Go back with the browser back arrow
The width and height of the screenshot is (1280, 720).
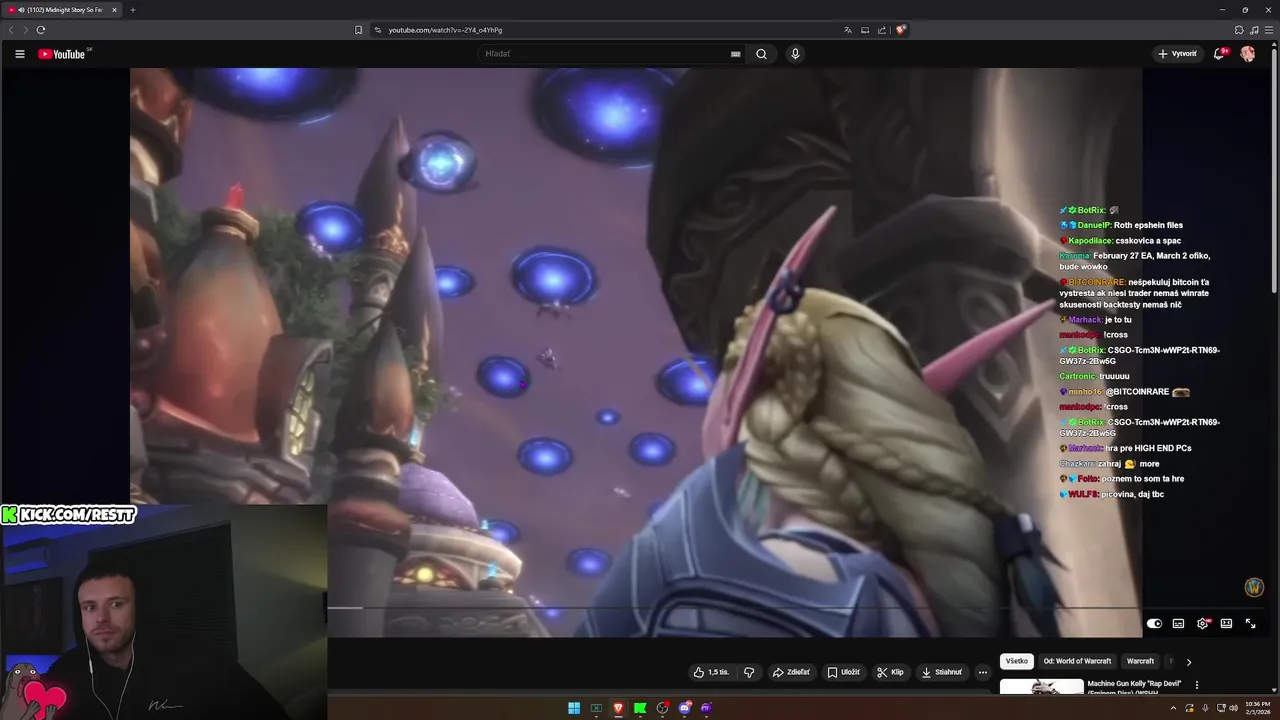pos(11,30)
